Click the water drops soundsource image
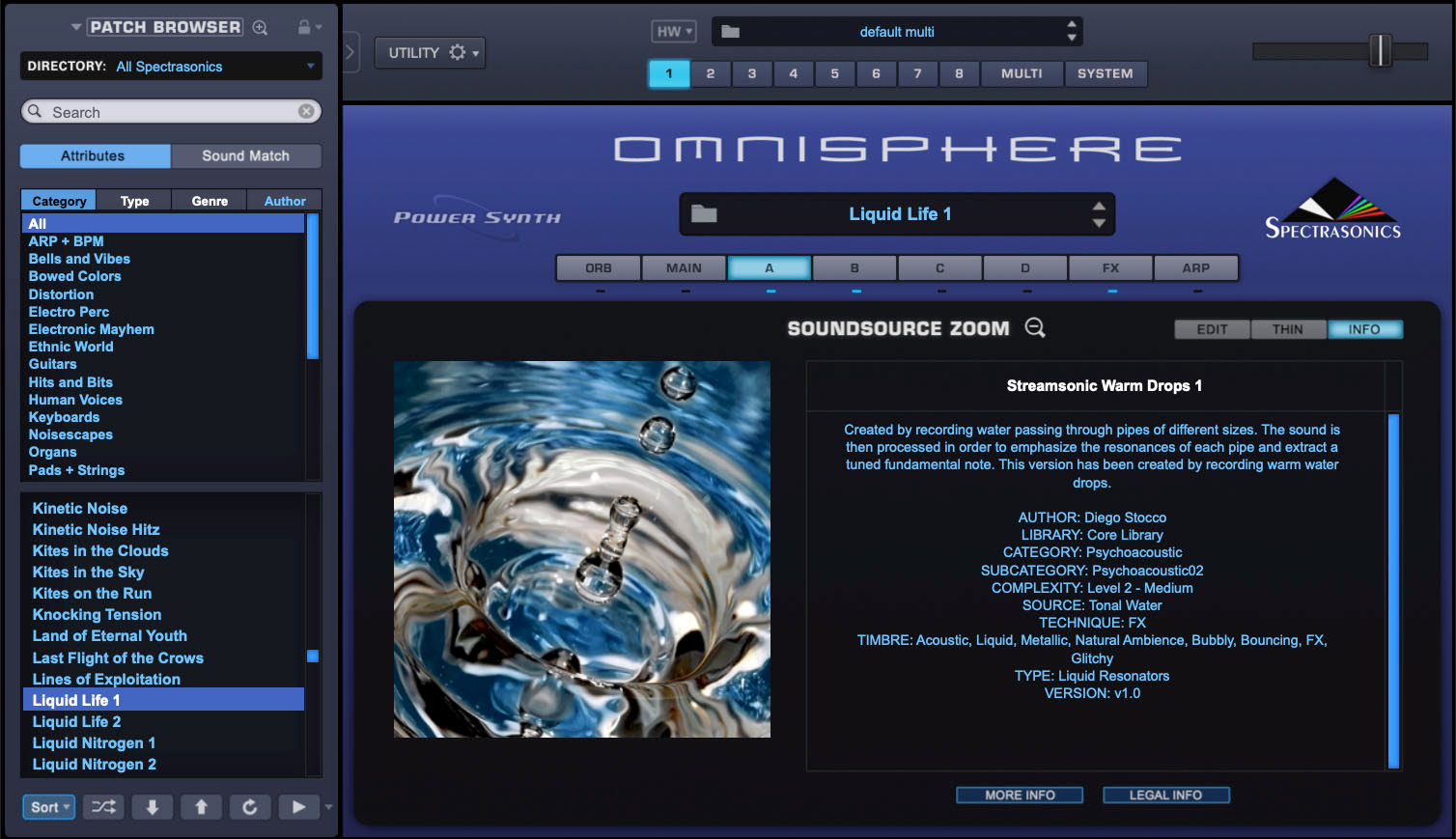 (582, 549)
